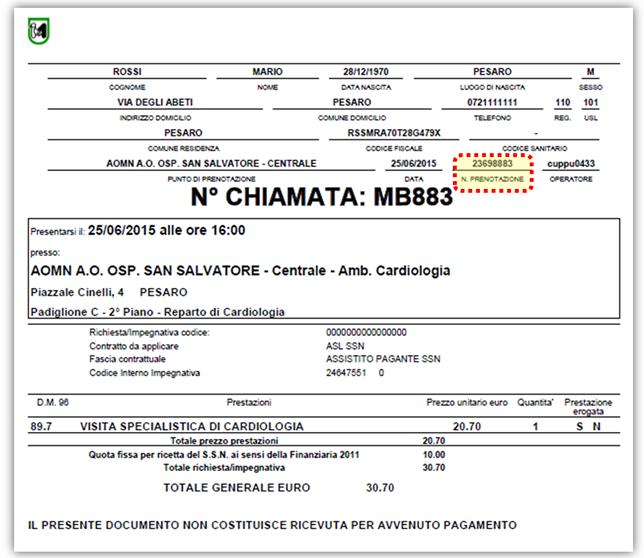
Task: Click the TOTALE GENERALE EURO line
Action: 237,488
